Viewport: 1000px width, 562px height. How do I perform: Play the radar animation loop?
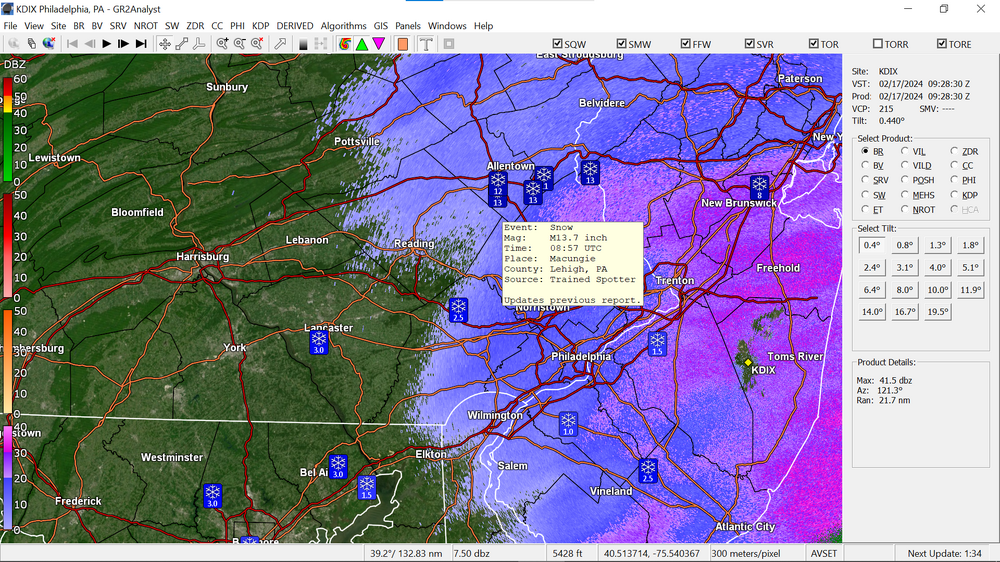coord(107,43)
